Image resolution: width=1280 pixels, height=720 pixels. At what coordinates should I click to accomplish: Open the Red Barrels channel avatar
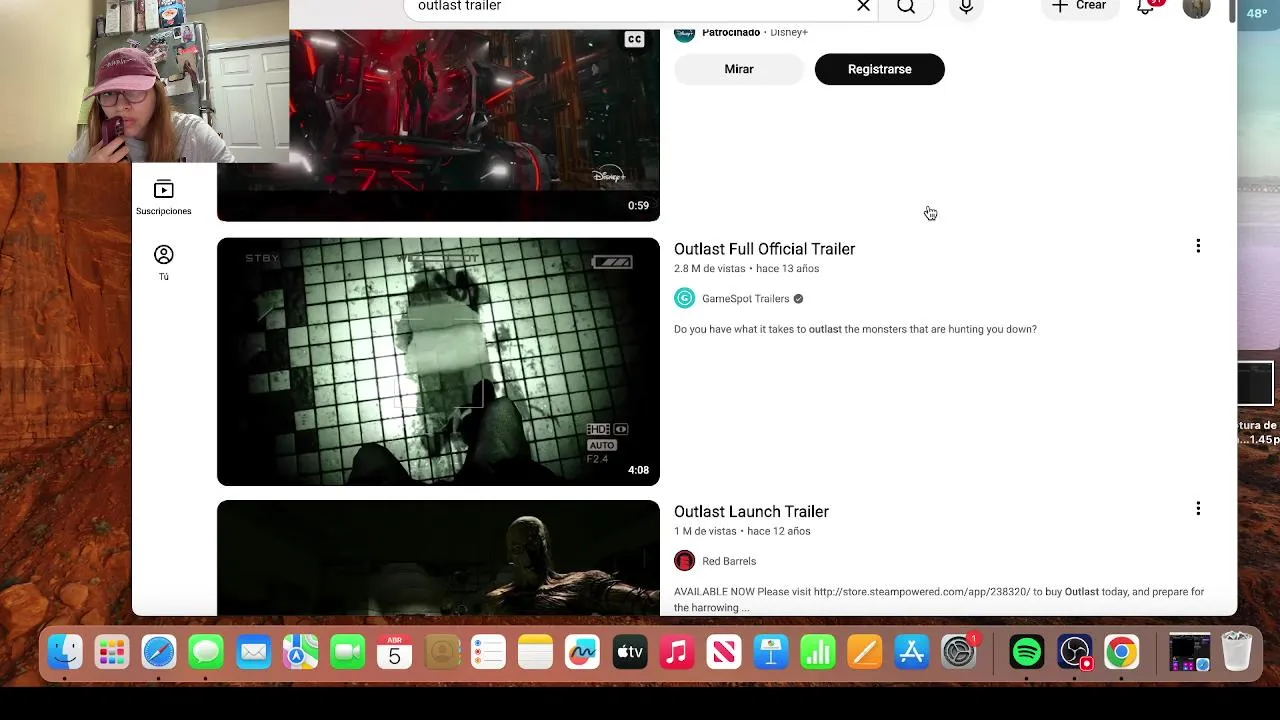pos(684,561)
